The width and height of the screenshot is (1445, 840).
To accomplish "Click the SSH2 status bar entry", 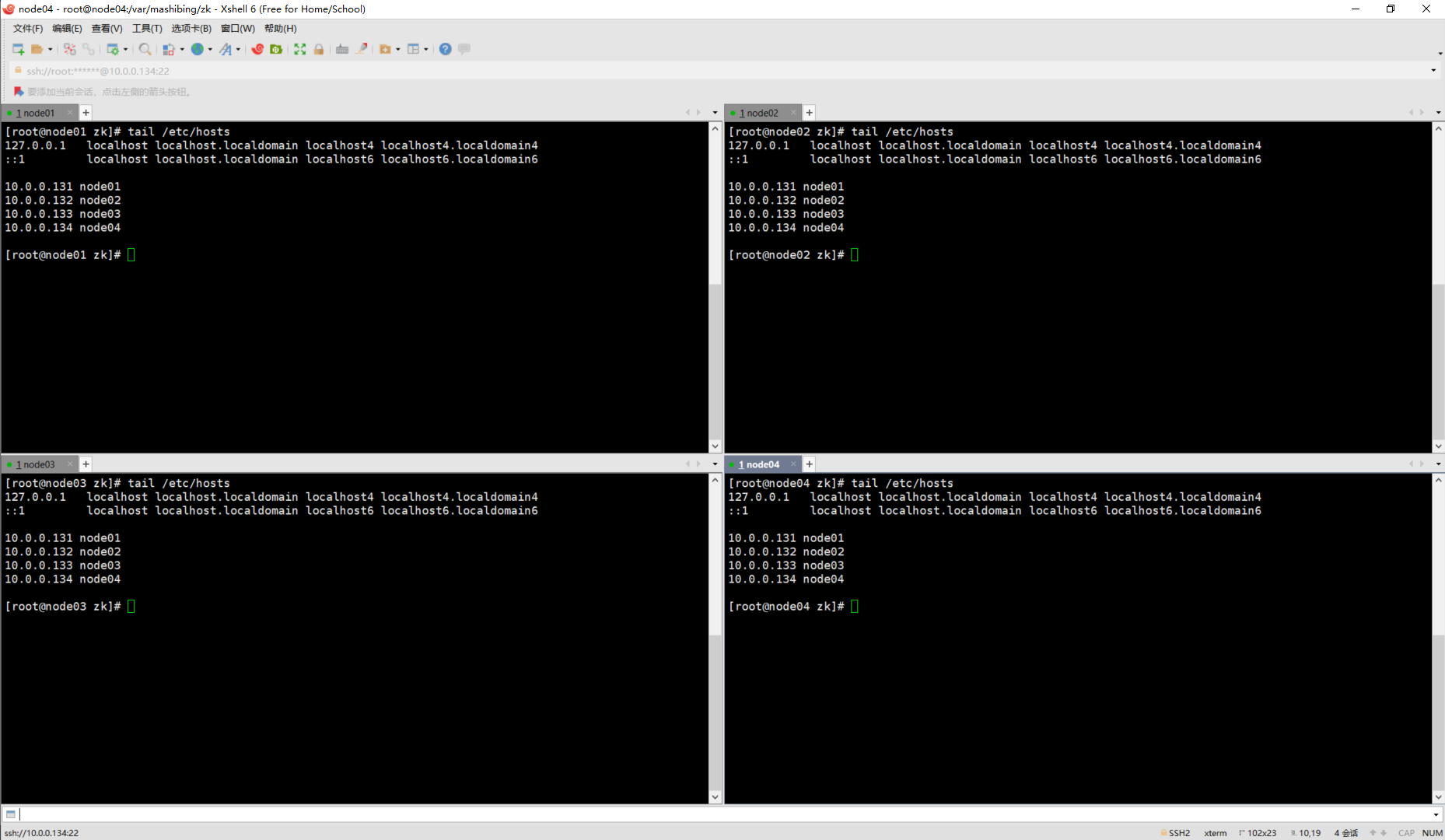I will [x=1175, y=833].
